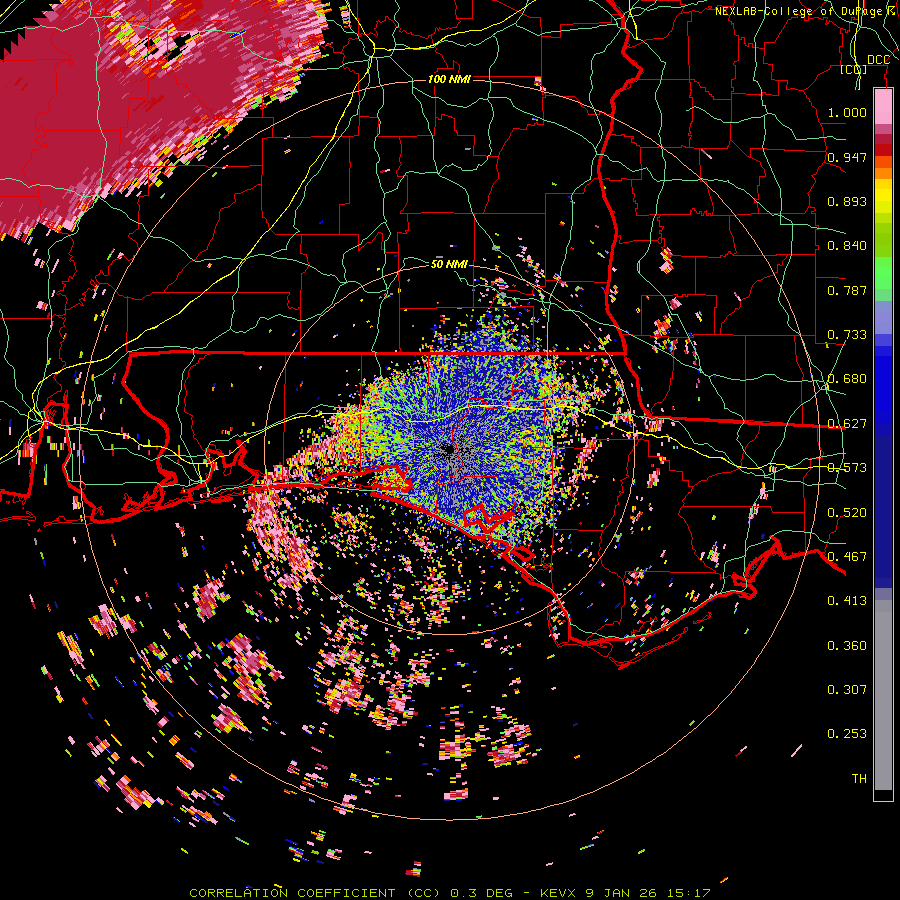Pick the bright green swatch on the scale
This screenshot has height=900, width=900.
coord(883,274)
